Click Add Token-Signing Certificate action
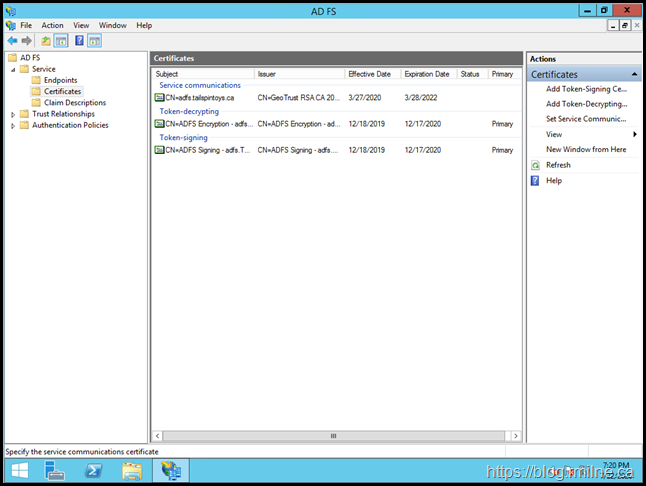Viewport: 646px width, 486px height. pos(586,89)
